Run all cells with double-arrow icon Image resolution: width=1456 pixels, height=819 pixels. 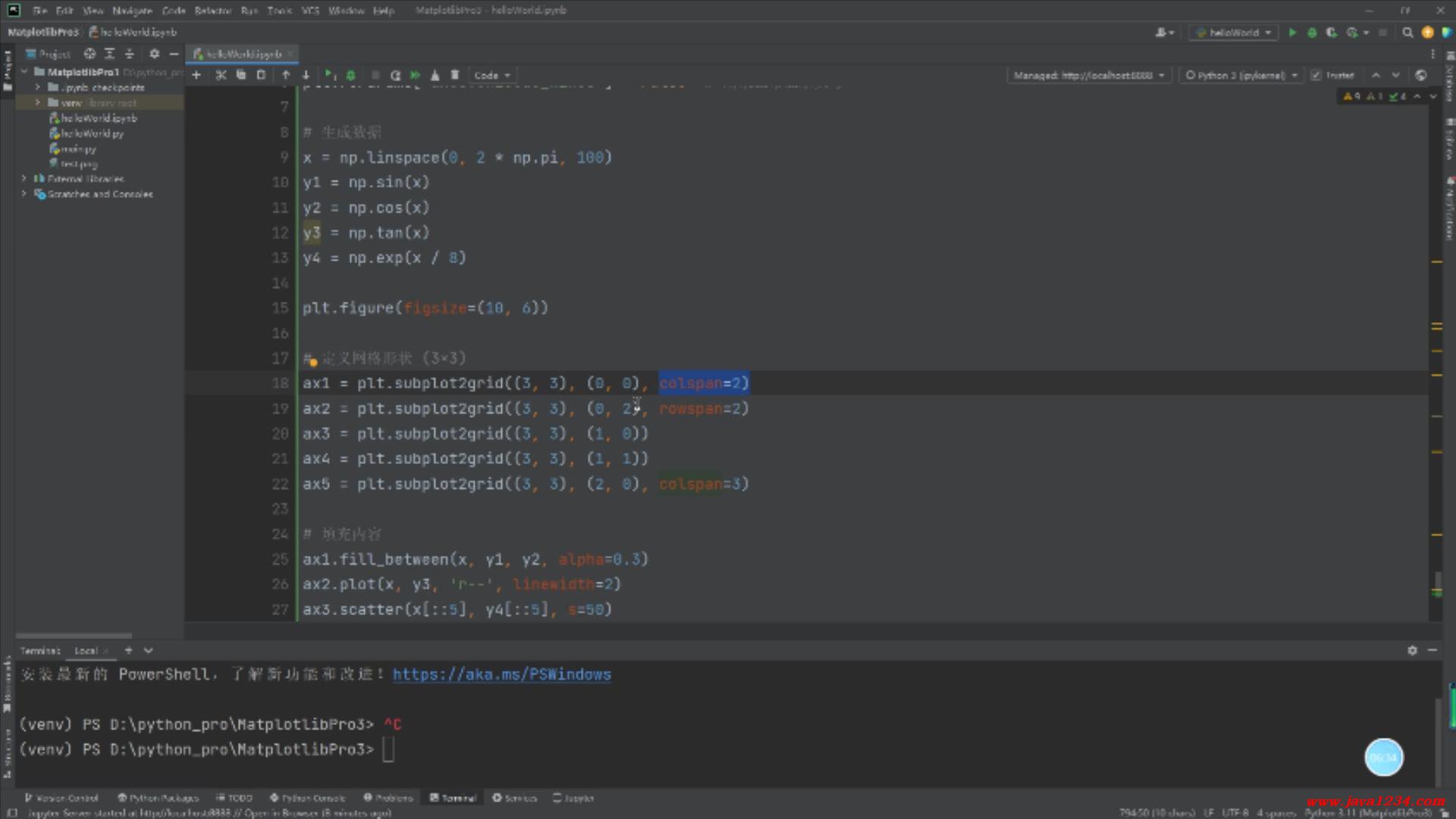point(415,75)
